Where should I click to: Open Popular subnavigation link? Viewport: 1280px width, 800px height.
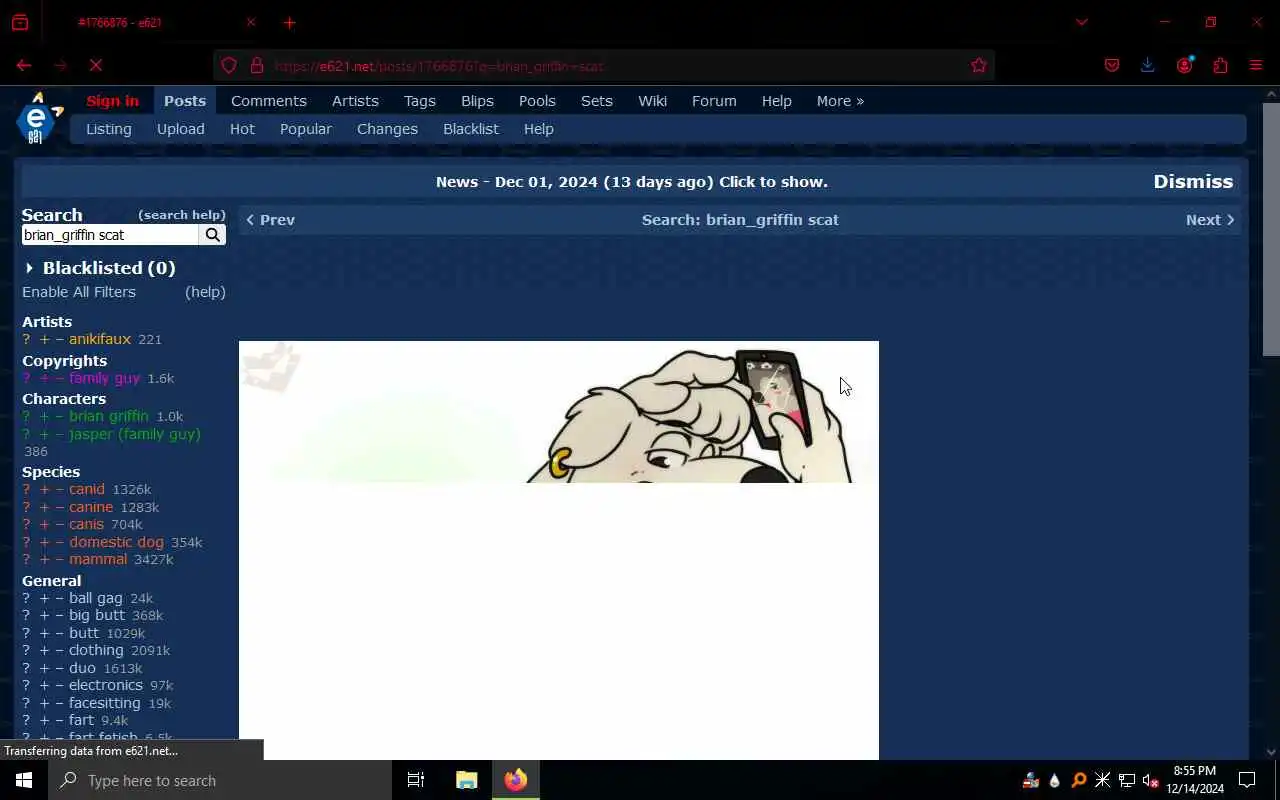coord(306,129)
